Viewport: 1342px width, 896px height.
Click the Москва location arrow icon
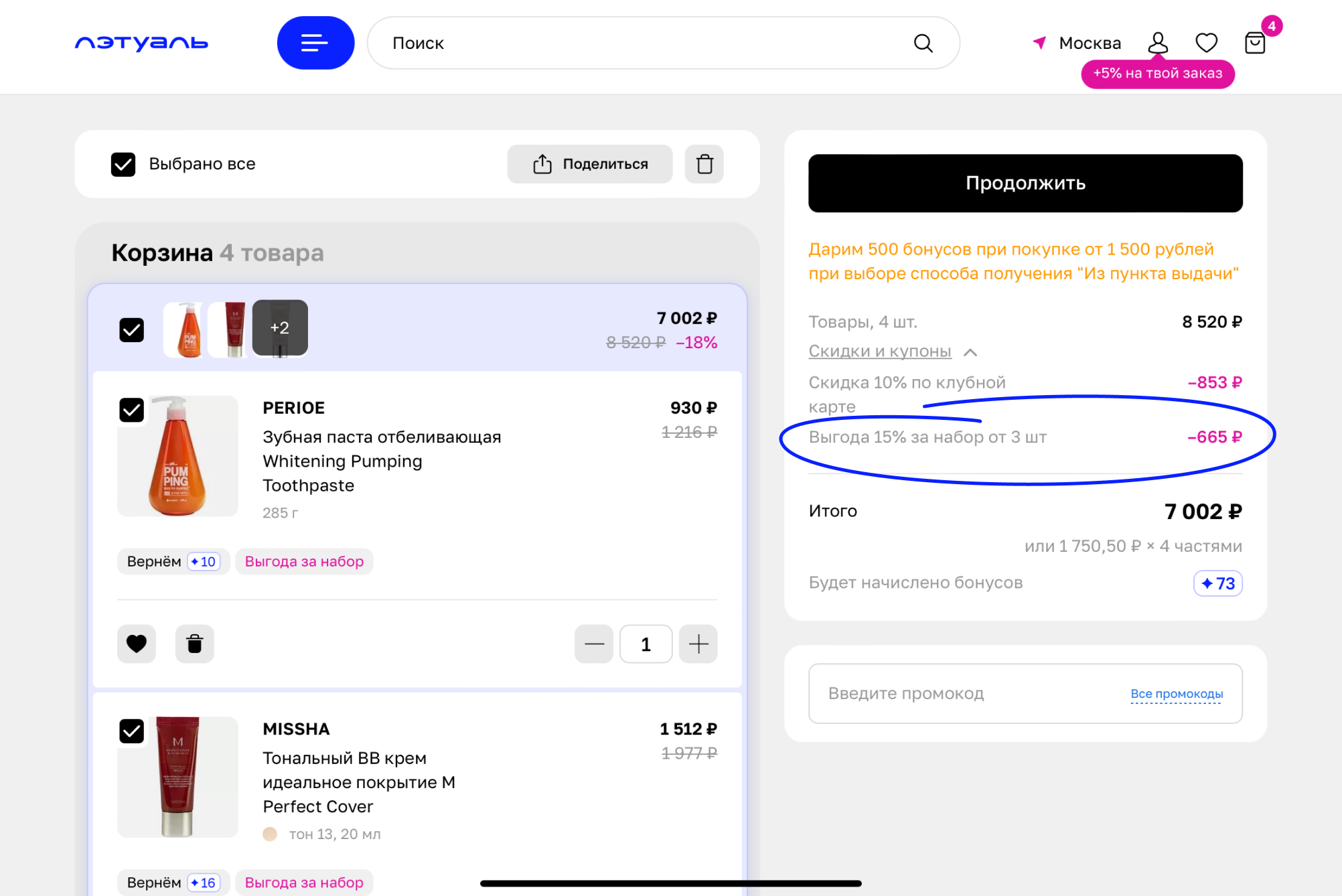coord(1039,43)
